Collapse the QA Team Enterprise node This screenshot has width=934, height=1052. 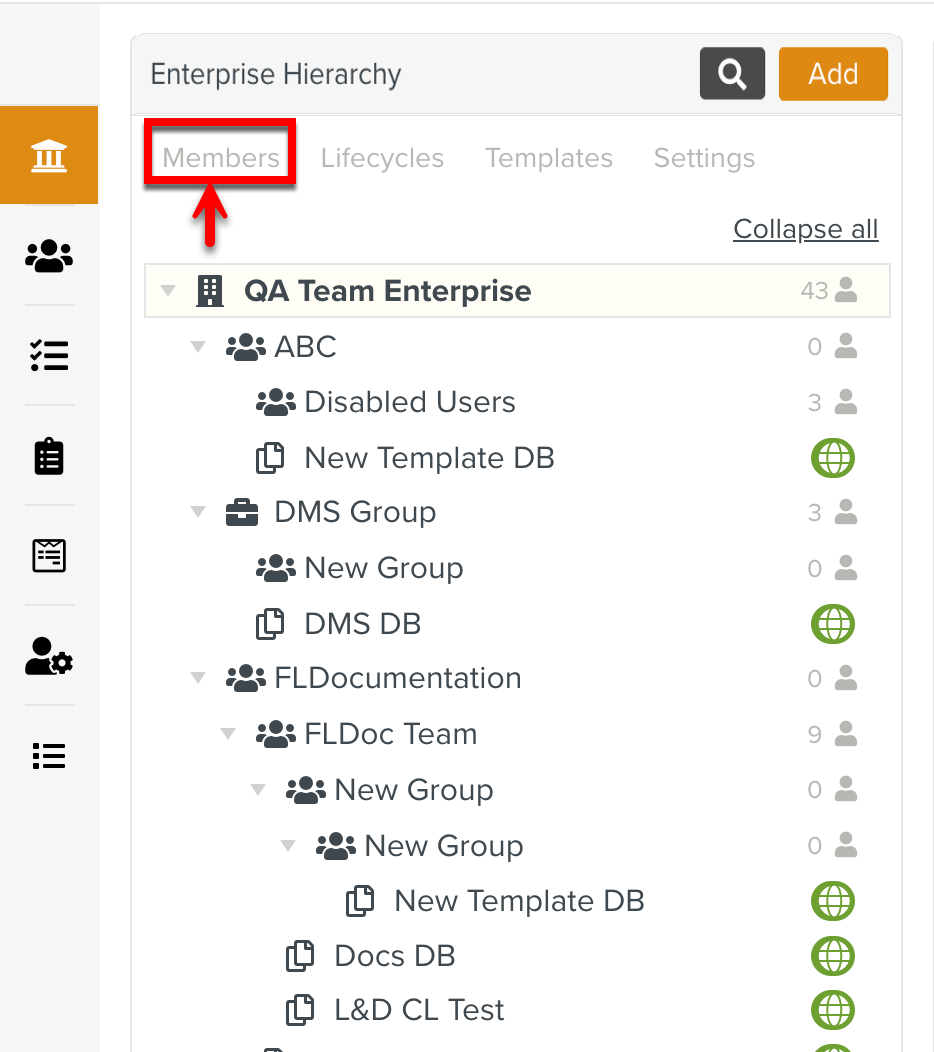click(x=168, y=291)
